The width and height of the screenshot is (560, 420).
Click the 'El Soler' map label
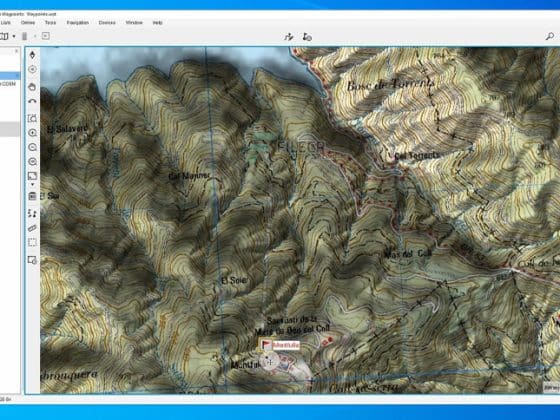point(234,281)
